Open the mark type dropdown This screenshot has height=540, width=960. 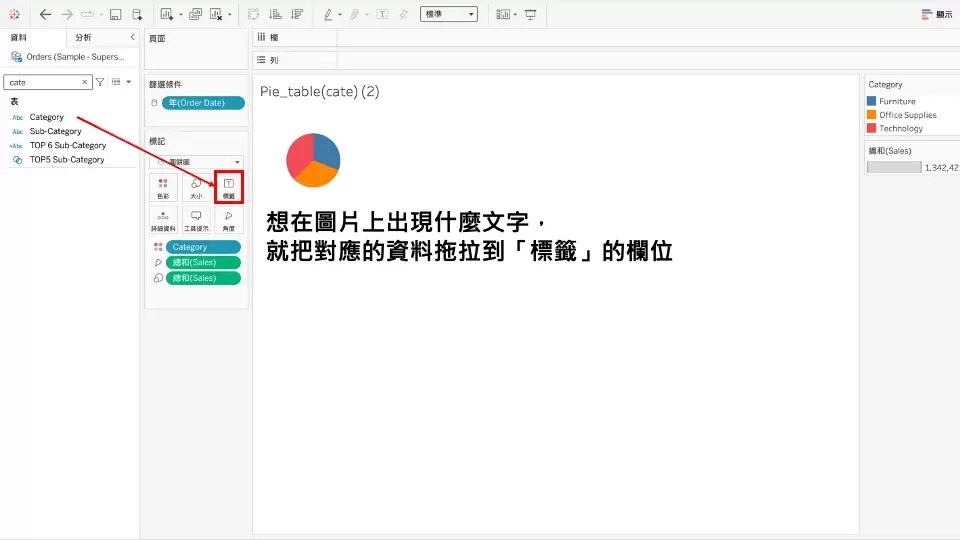click(197, 162)
